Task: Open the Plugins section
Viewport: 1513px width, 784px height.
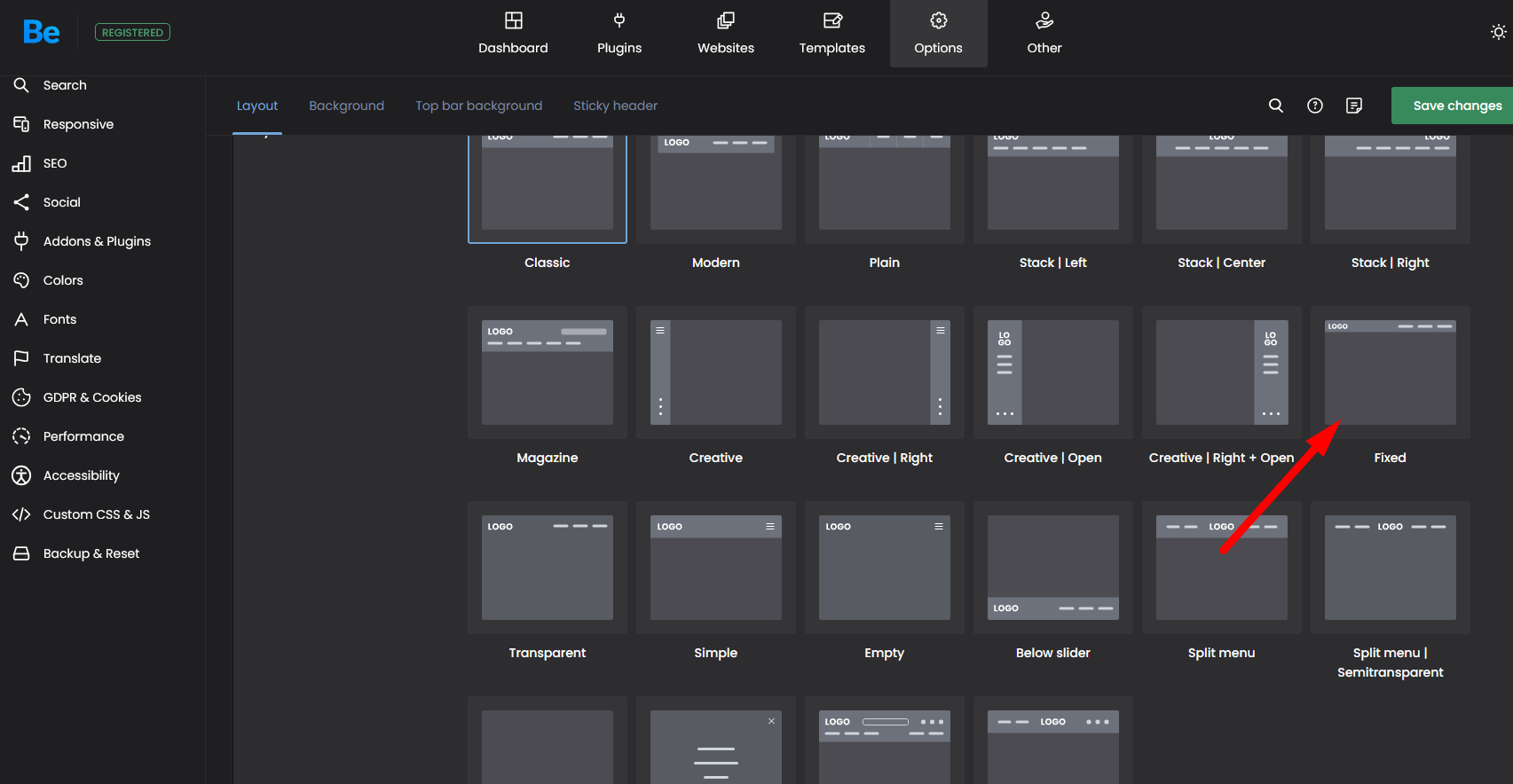Action: [619, 34]
